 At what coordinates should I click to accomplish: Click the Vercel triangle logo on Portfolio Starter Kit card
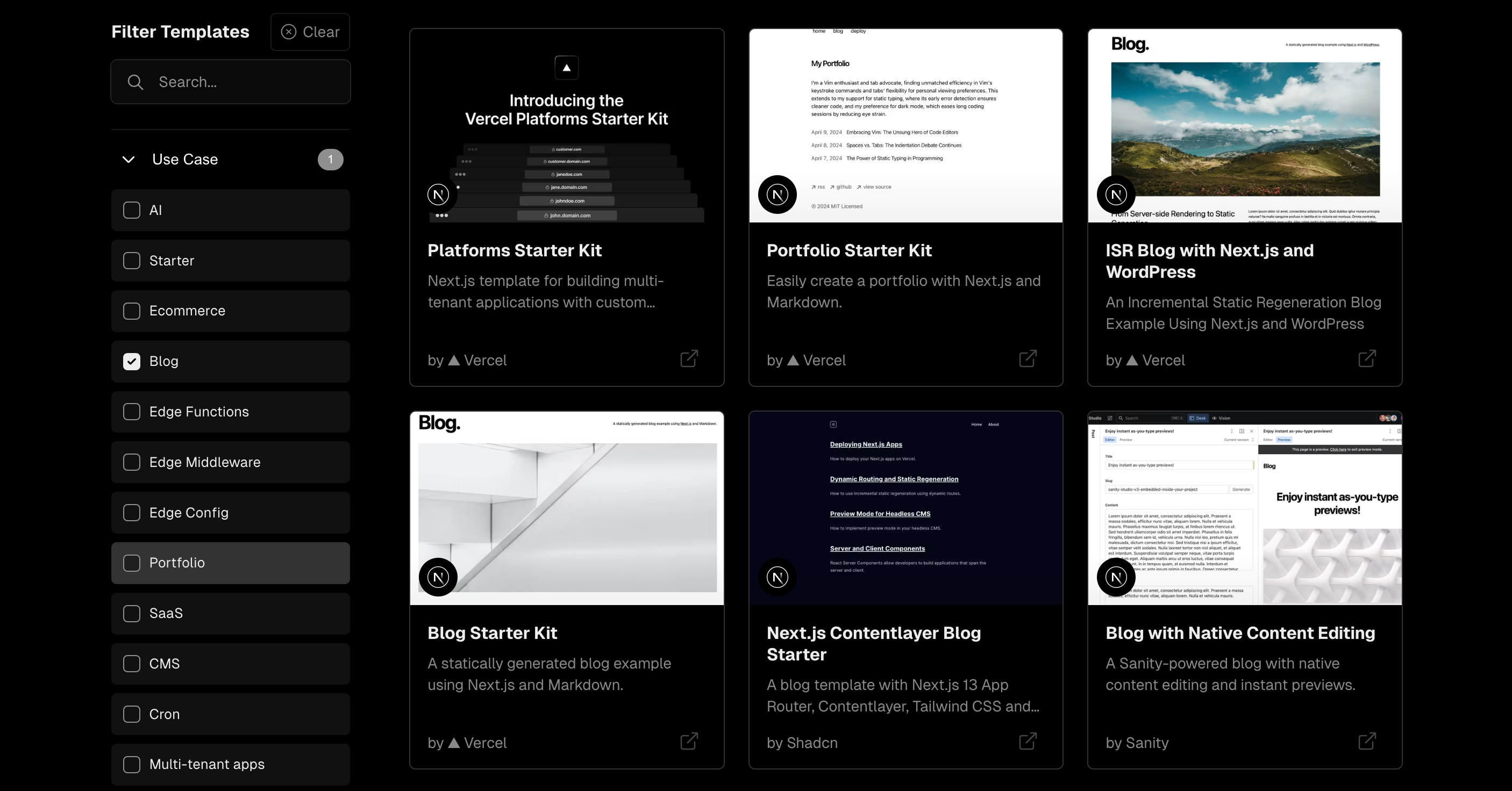click(x=793, y=360)
